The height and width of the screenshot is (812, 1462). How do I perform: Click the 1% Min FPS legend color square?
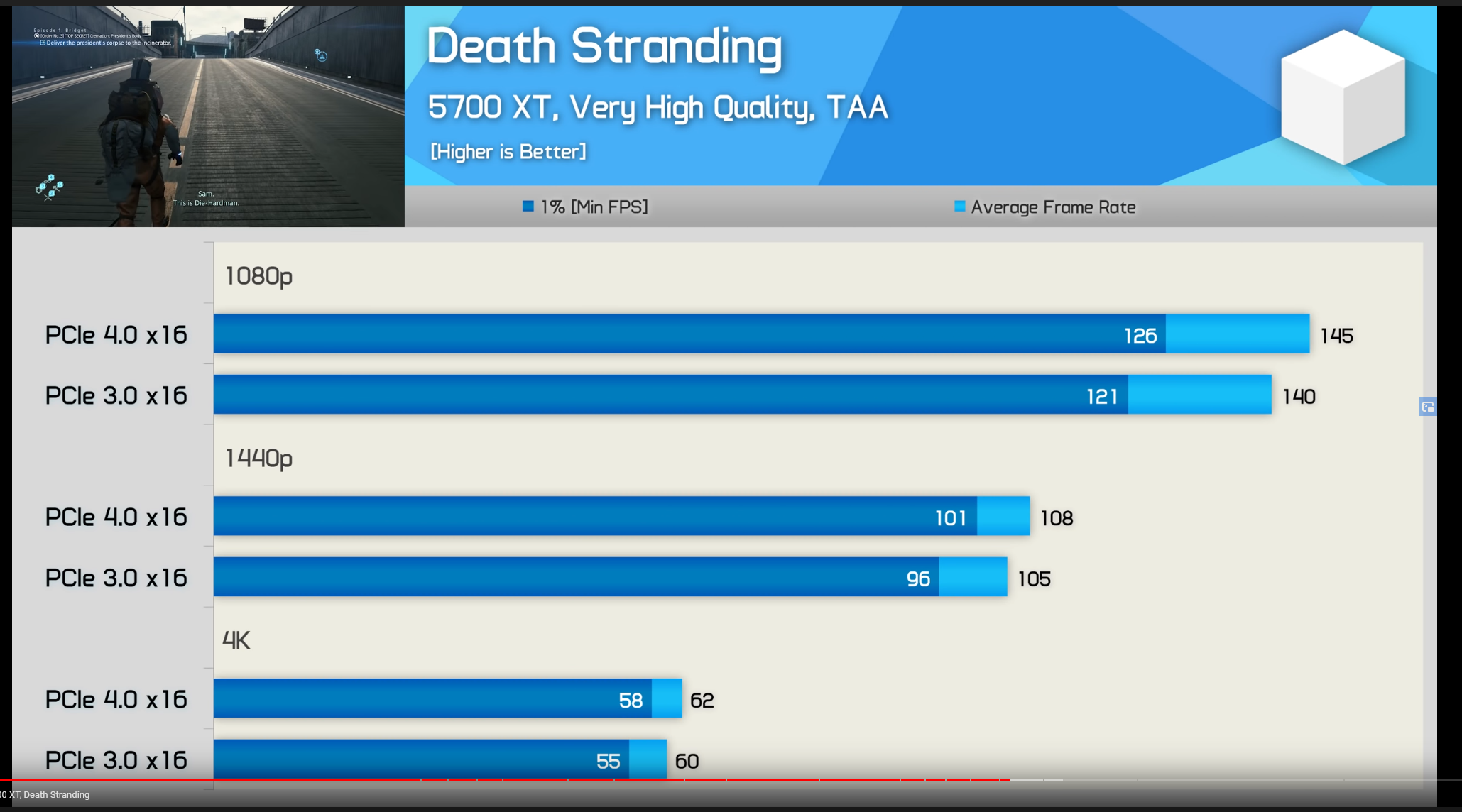point(528,207)
